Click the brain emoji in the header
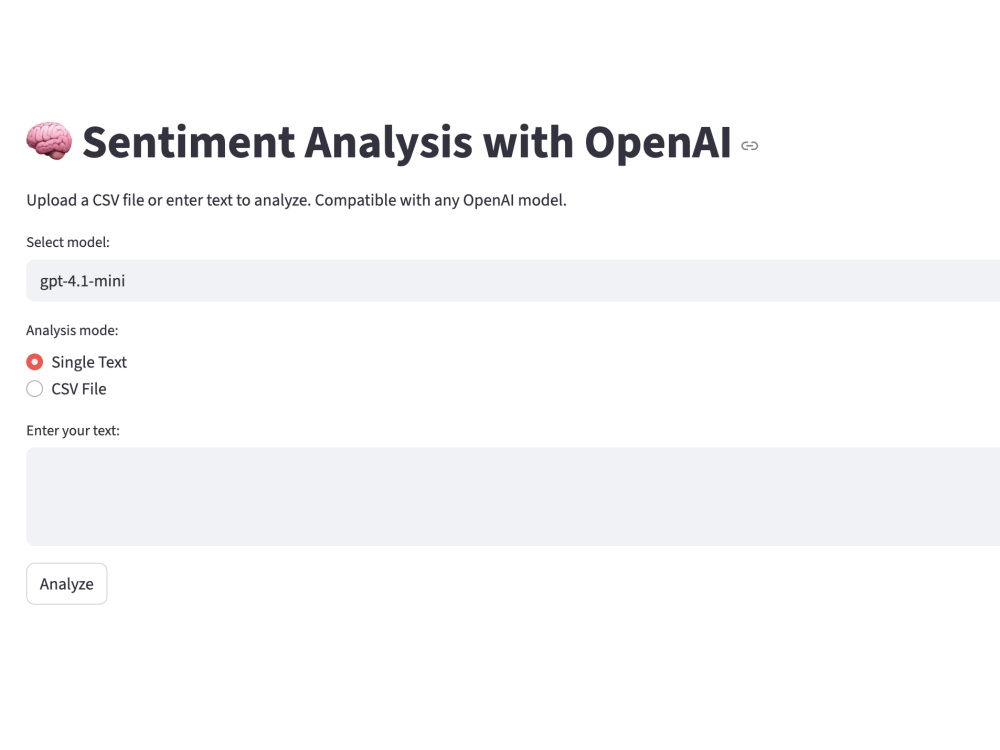 click(49, 141)
